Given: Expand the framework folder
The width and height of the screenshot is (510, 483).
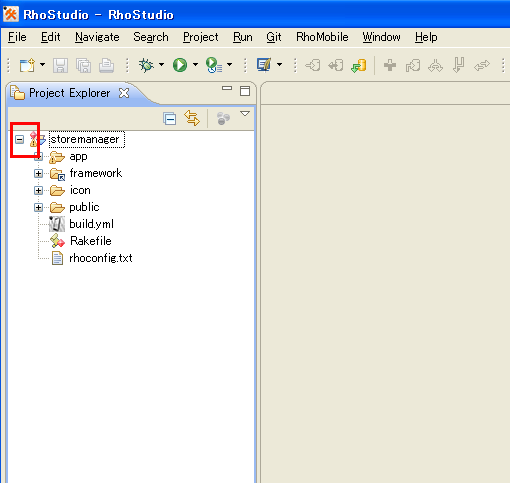Looking at the screenshot, I should point(38,173).
